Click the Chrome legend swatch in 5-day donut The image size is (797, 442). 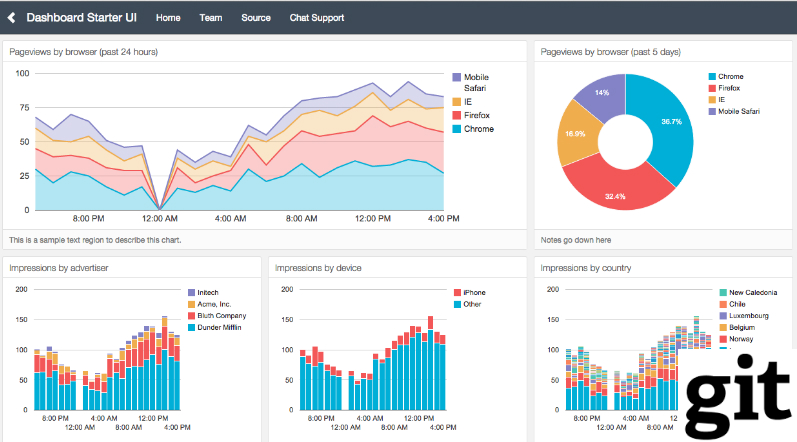click(x=713, y=77)
